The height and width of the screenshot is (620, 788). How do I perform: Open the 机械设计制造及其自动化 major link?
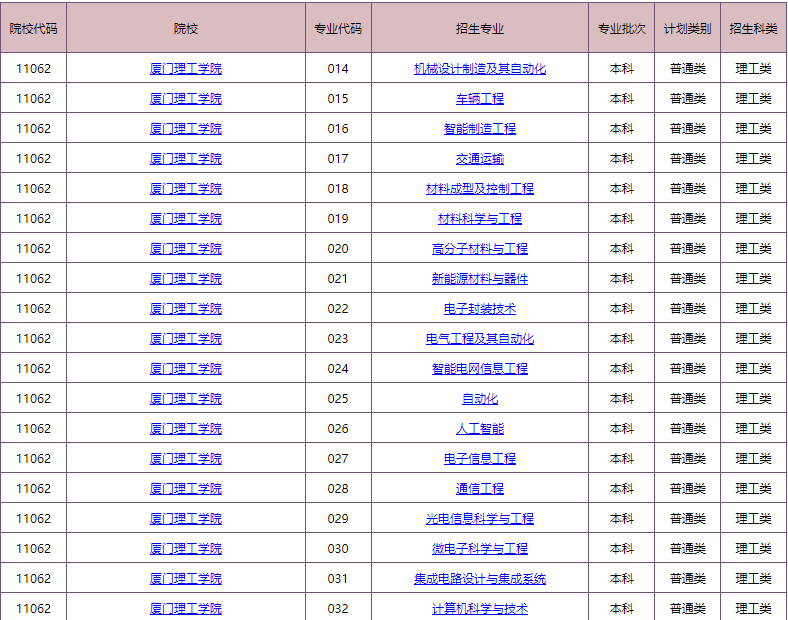(479, 69)
